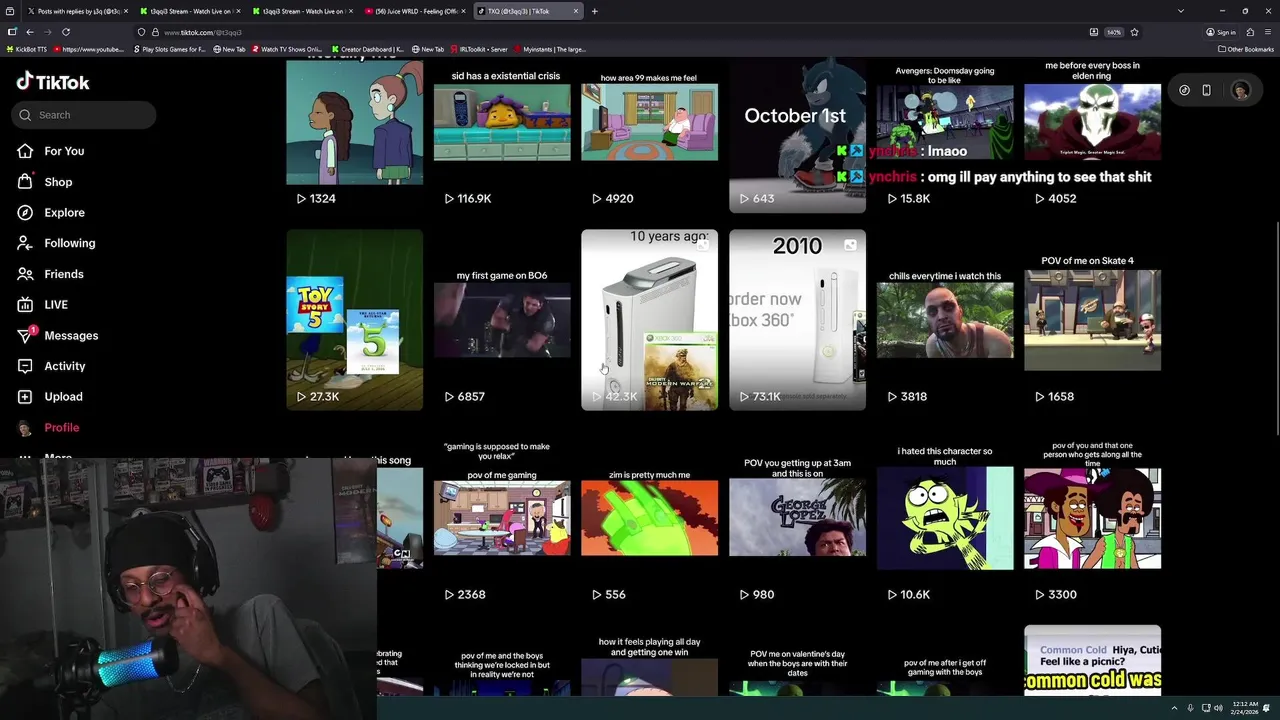
Task: Open 'how area 99 makes me feel' video
Action: tap(650, 122)
